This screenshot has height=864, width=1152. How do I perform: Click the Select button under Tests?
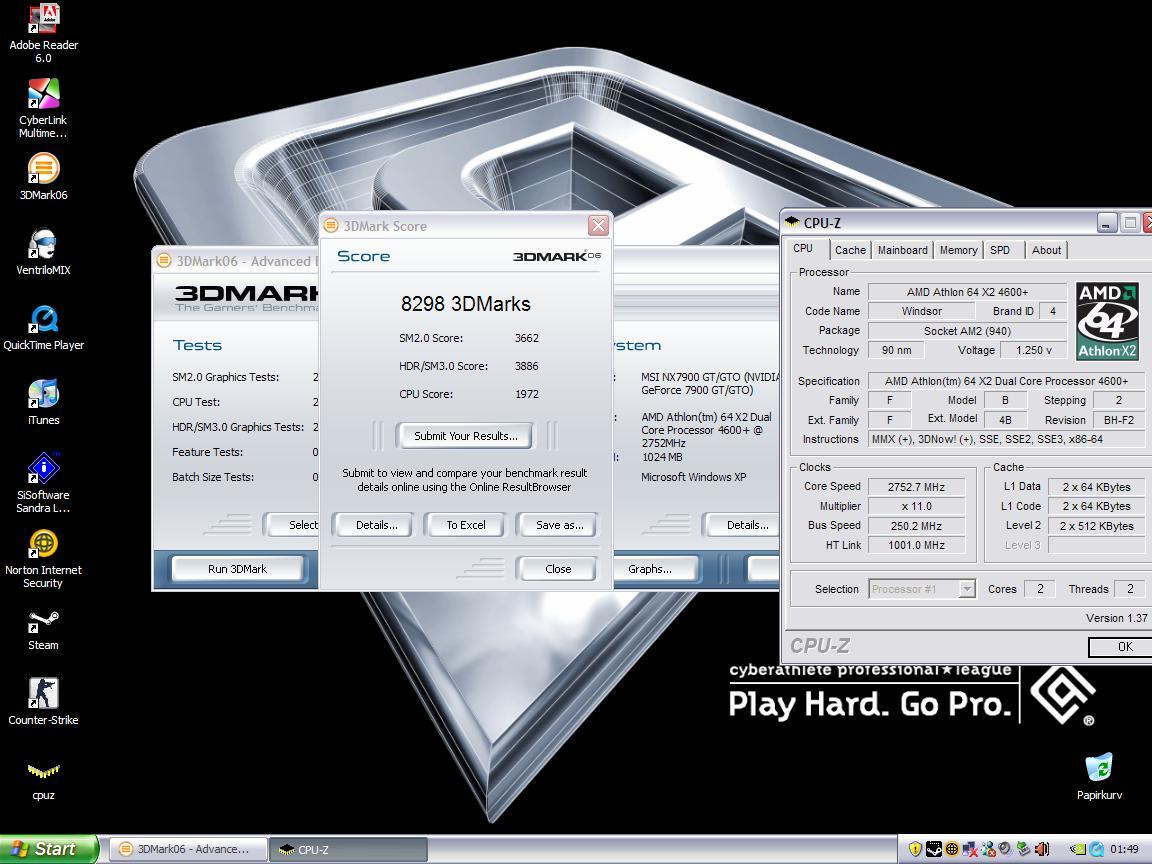(x=292, y=525)
